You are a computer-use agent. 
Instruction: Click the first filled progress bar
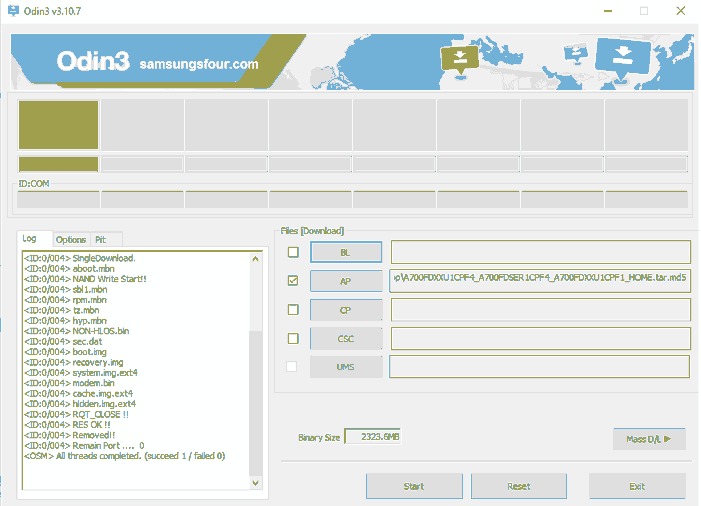[59, 164]
